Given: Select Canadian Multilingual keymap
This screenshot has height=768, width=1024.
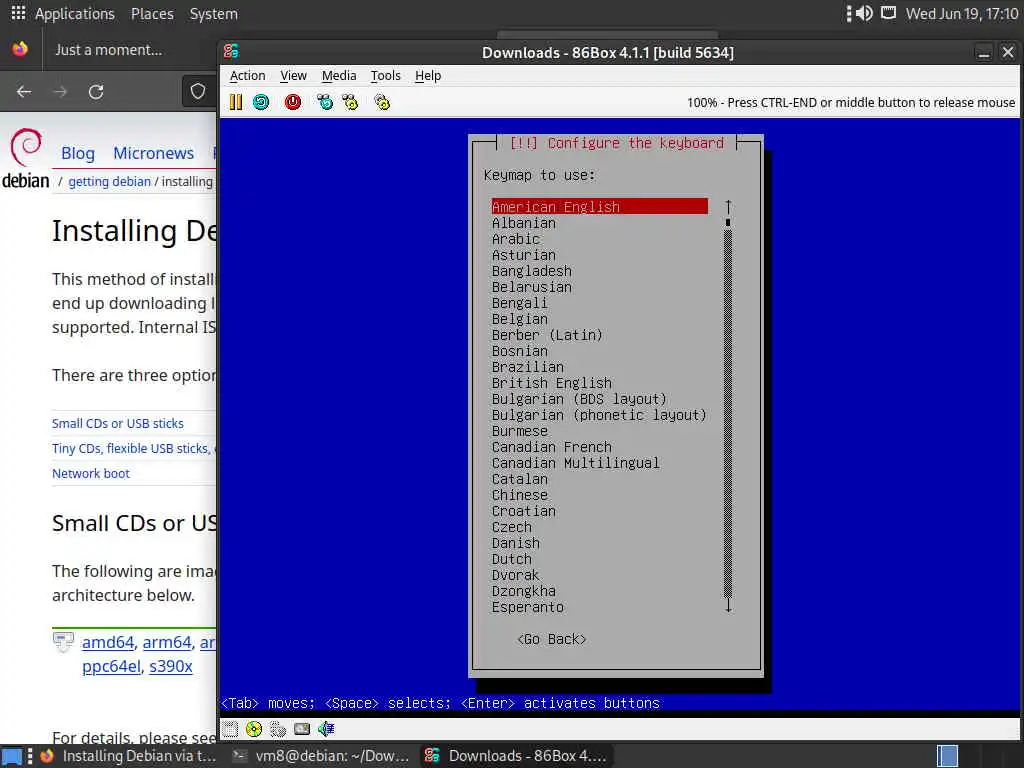Looking at the screenshot, I should [x=575, y=463].
